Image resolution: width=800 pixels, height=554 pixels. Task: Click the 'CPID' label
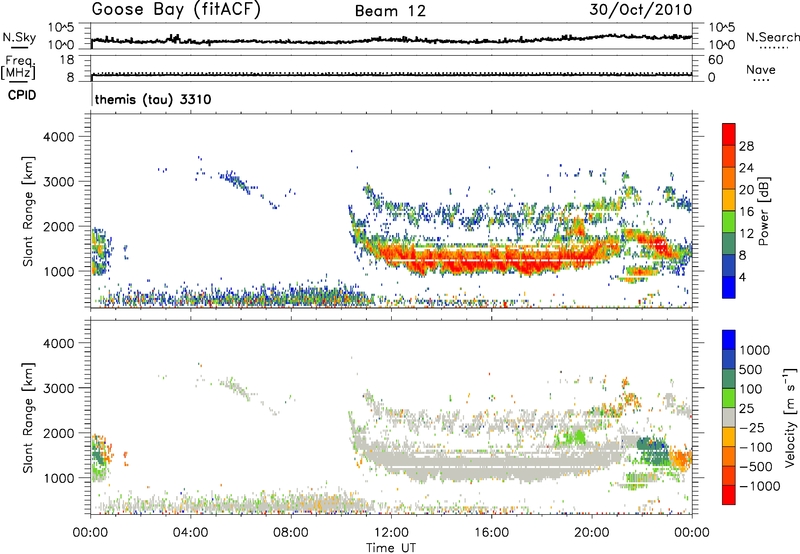click(22, 95)
